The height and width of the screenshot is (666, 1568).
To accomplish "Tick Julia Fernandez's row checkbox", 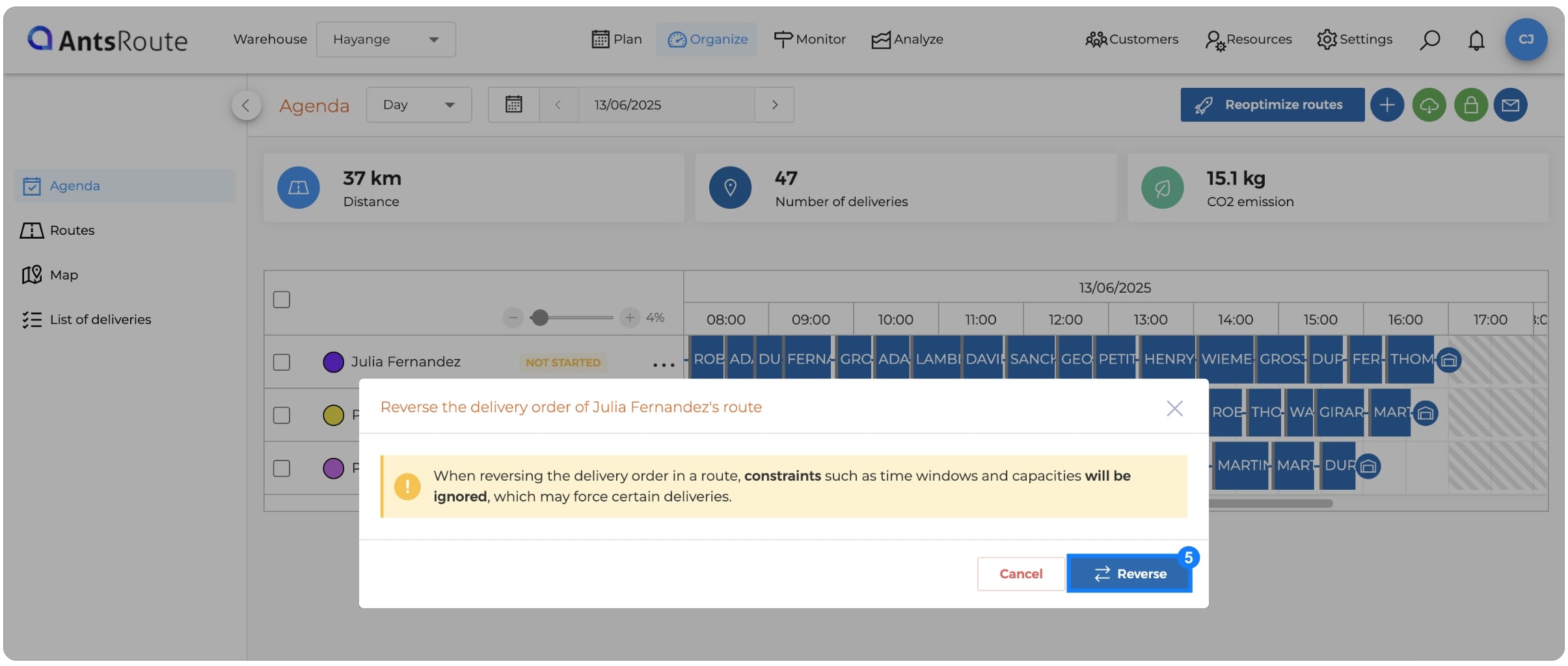I will (282, 362).
